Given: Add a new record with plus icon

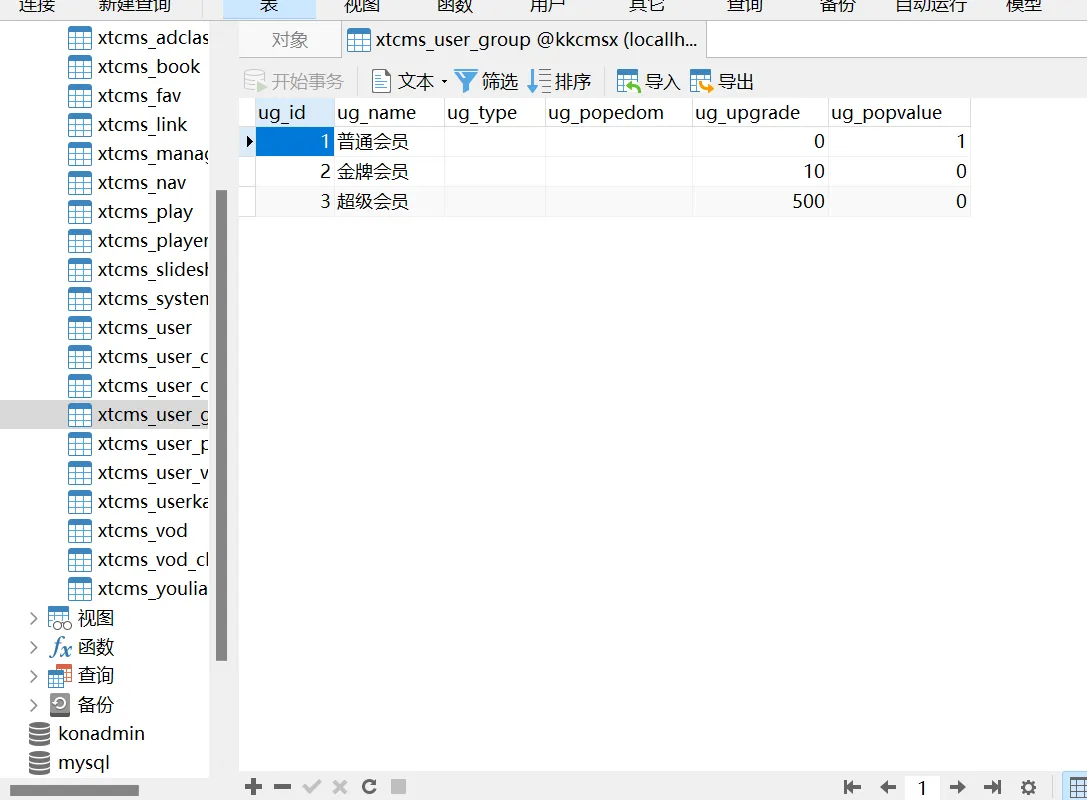Looking at the screenshot, I should 253,787.
